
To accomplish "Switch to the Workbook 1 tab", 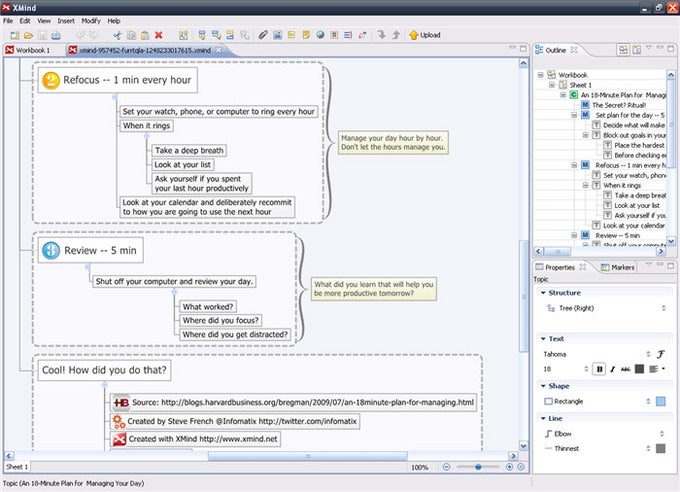I will click(33, 50).
